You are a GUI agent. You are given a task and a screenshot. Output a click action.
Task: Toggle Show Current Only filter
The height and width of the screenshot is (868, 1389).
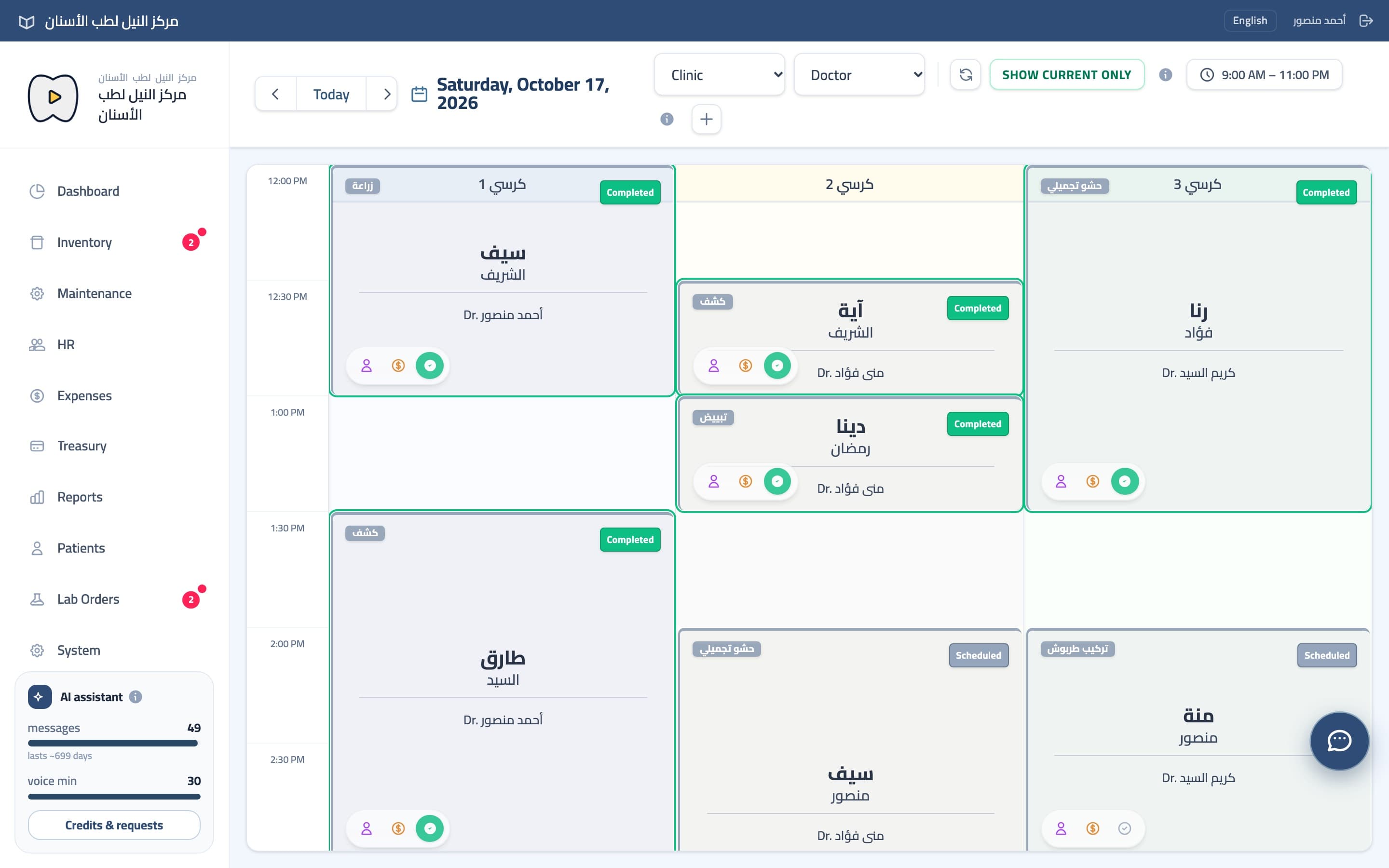pos(1066,75)
